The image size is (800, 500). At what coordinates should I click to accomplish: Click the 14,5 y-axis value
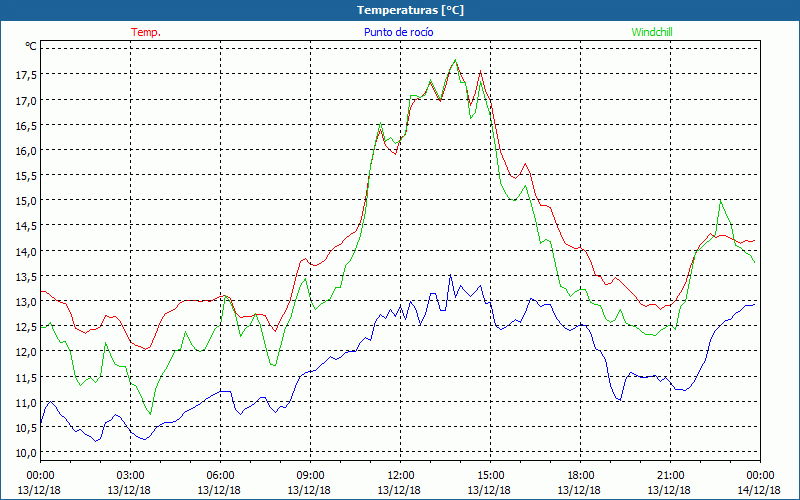click(x=26, y=226)
